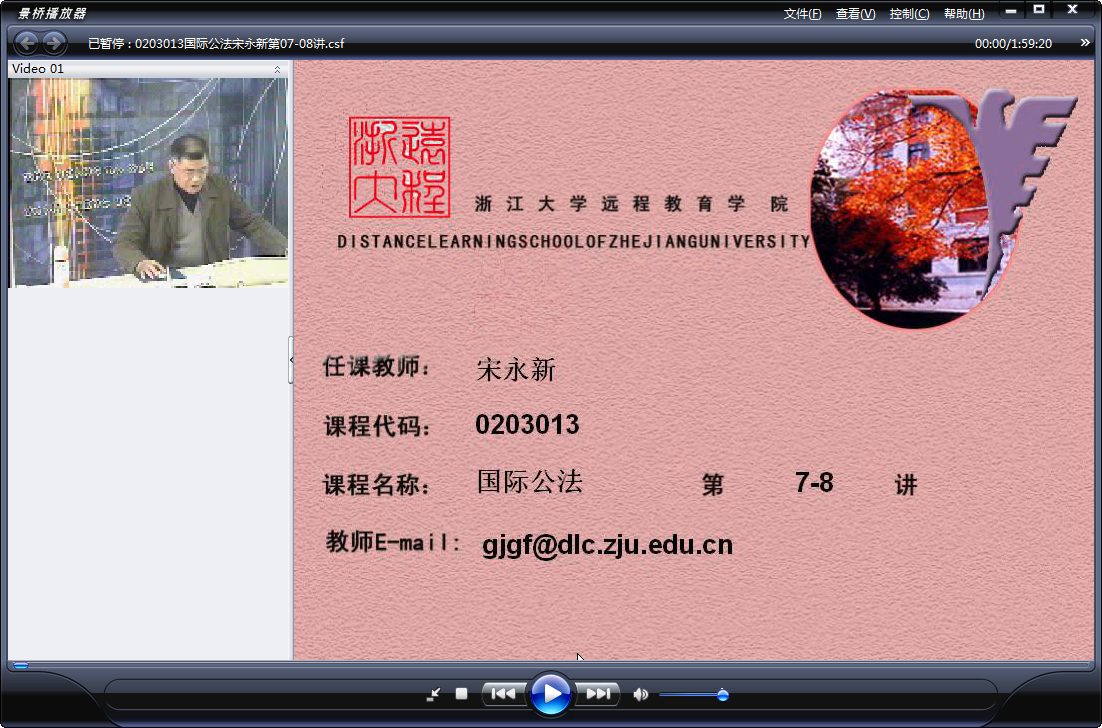Click the teacher name 宋永新
Viewport: 1102px width, 728px height.
pyautogui.click(x=516, y=369)
